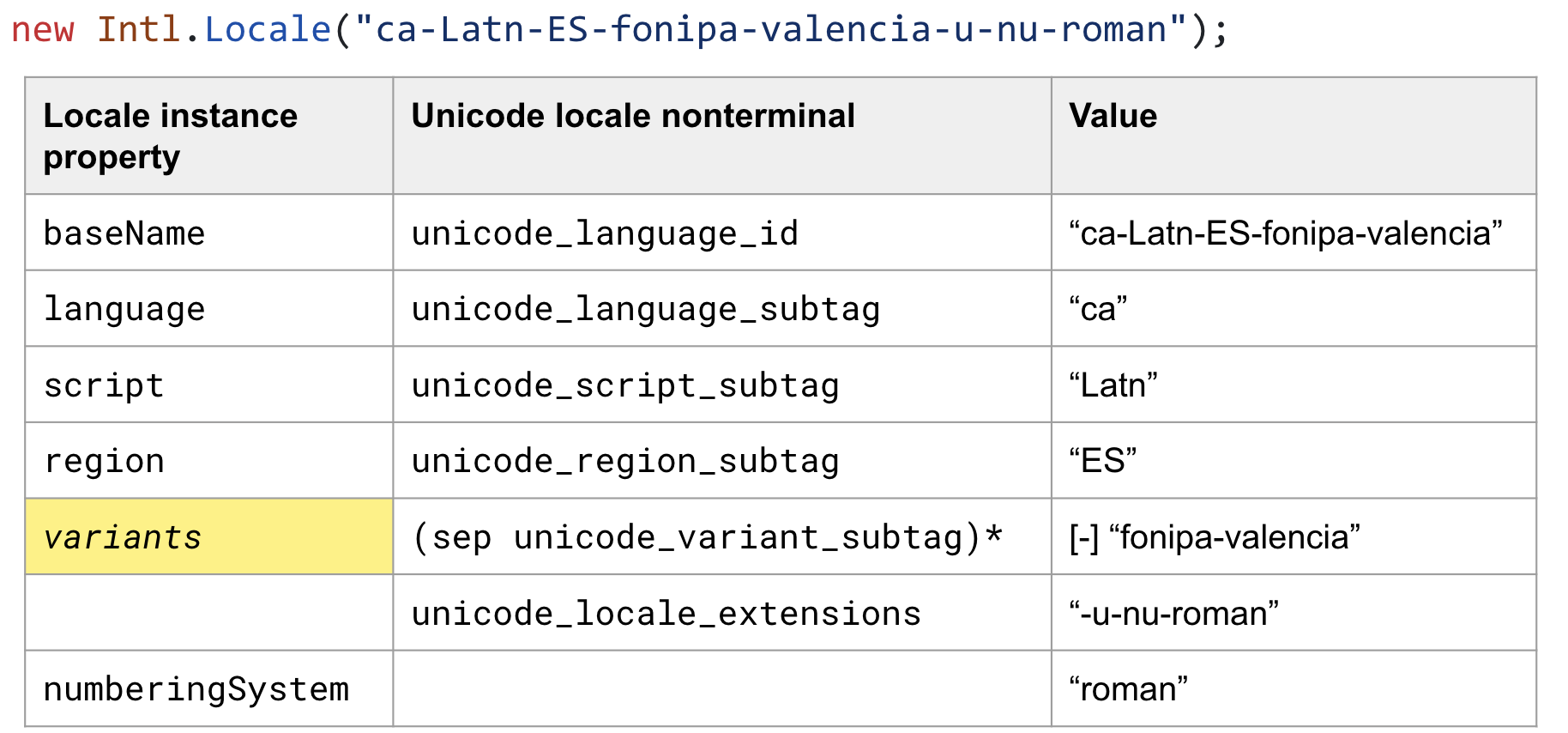Click the 'Locale' constructor name in the code

pos(268,30)
